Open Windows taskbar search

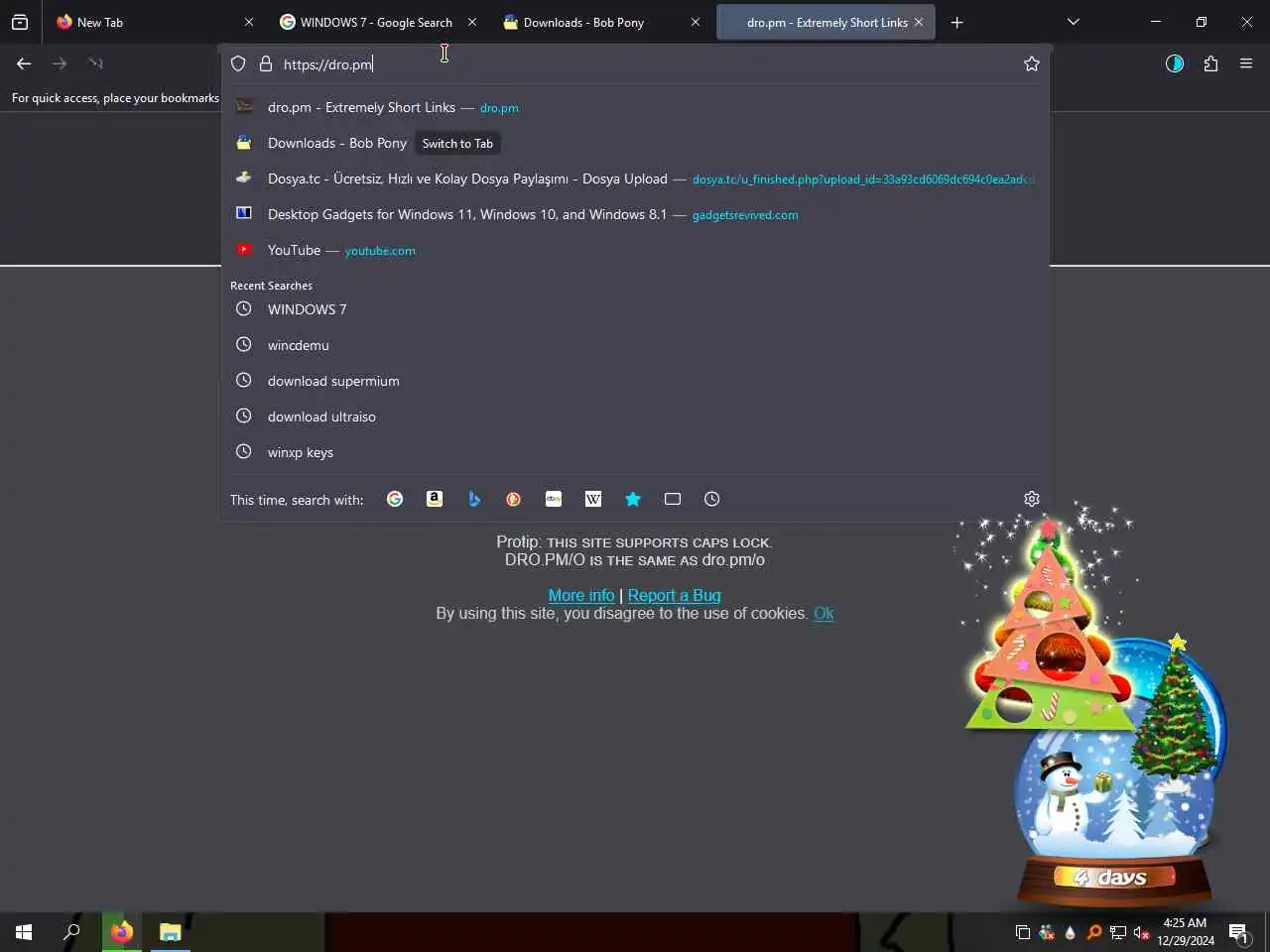[71, 932]
